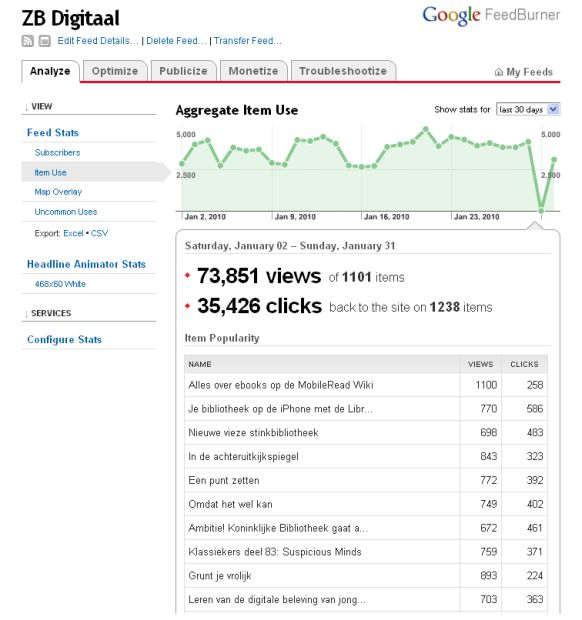This screenshot has width=582, height=620.
Task: Click row Grunt je vrolijk
Action: 366,576
